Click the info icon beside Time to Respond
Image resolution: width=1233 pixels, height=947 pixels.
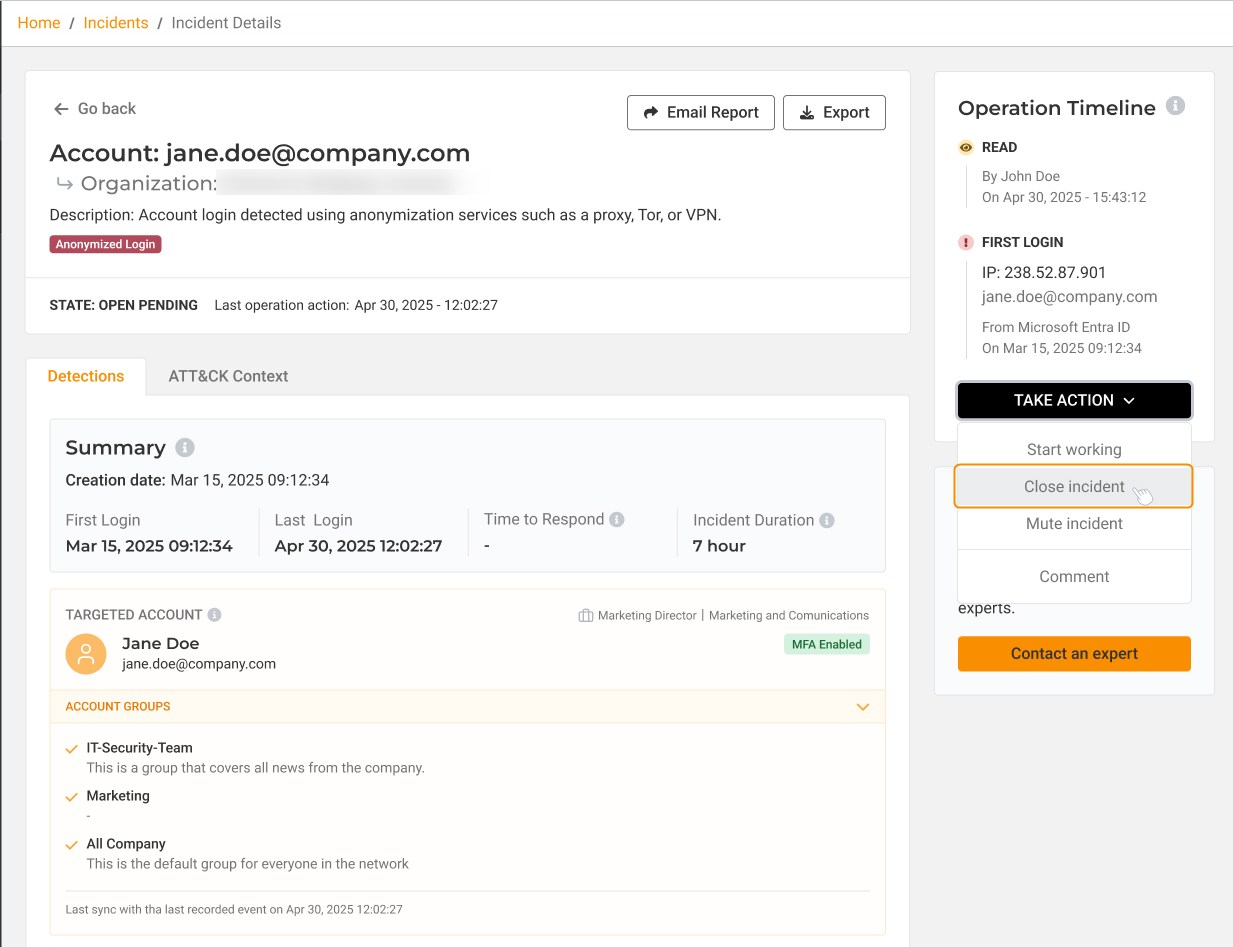(x=617, y=520)
